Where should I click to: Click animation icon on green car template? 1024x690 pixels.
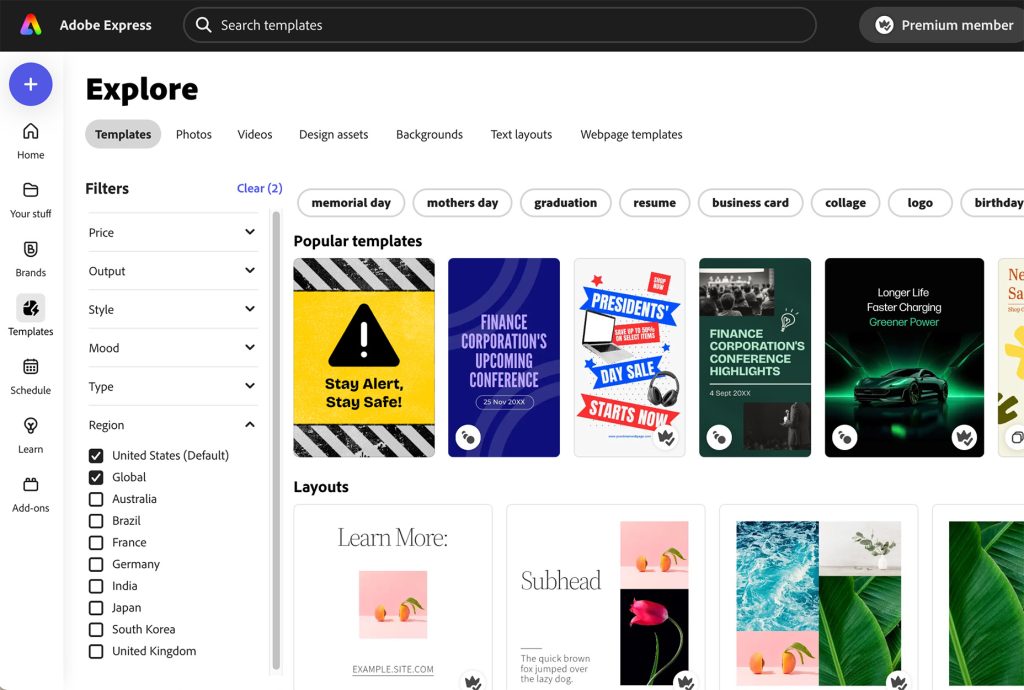point(844,437)
